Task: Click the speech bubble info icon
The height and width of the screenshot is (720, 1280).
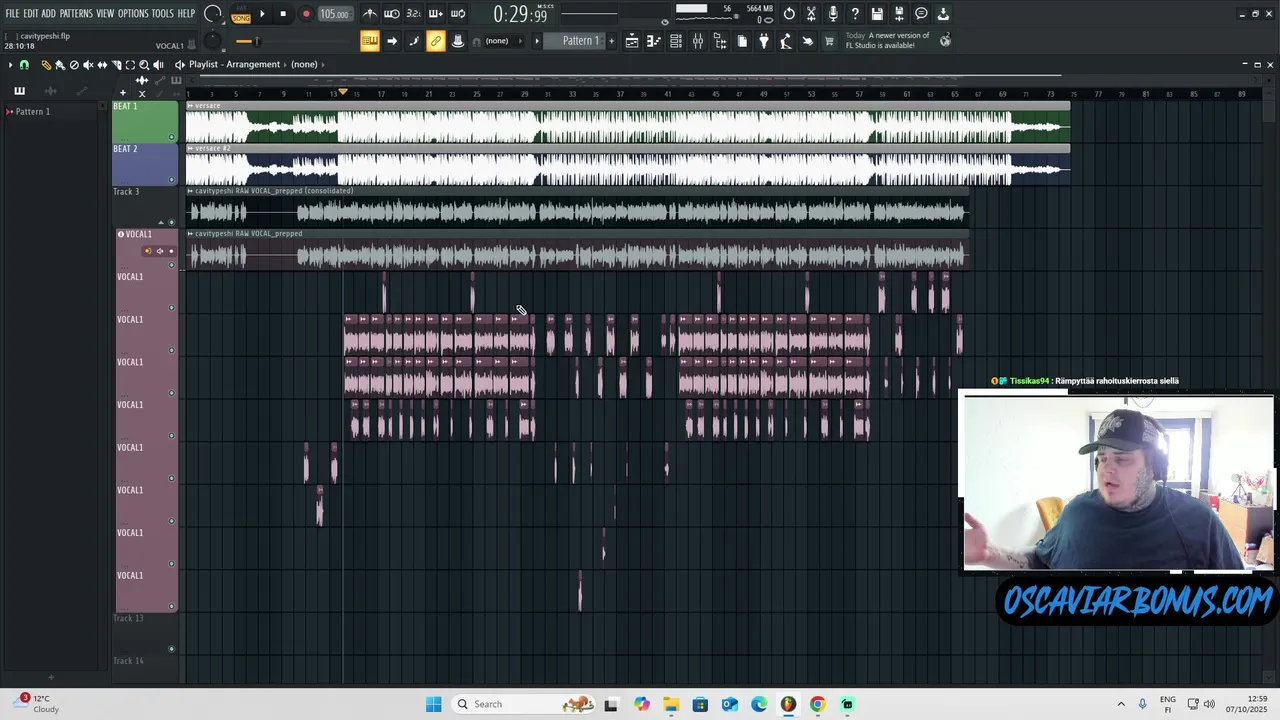Action: point(921,14)
